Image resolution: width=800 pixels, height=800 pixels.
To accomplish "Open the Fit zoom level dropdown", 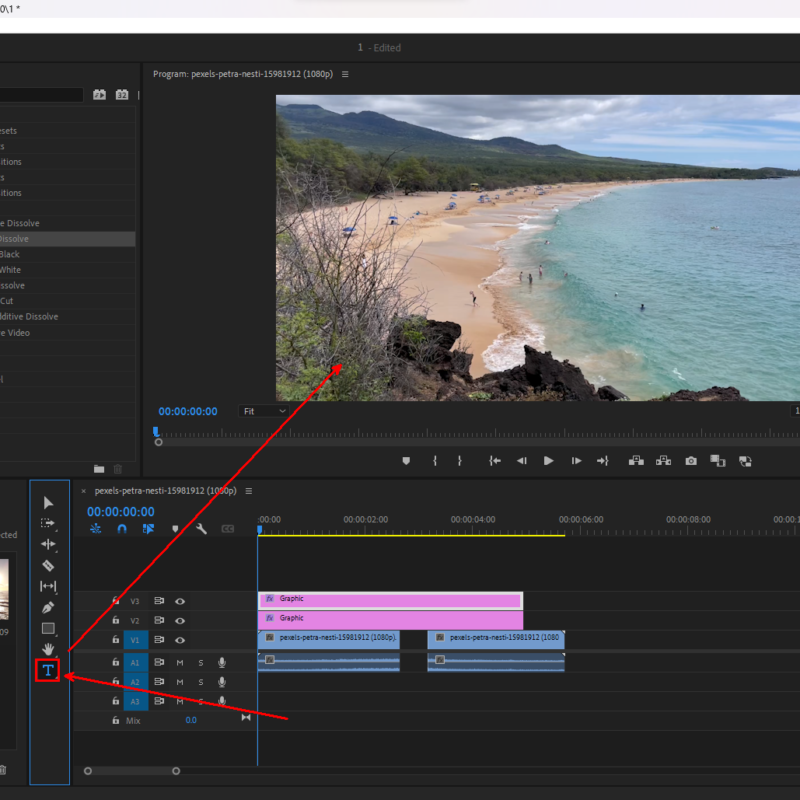I will [263, 411].
